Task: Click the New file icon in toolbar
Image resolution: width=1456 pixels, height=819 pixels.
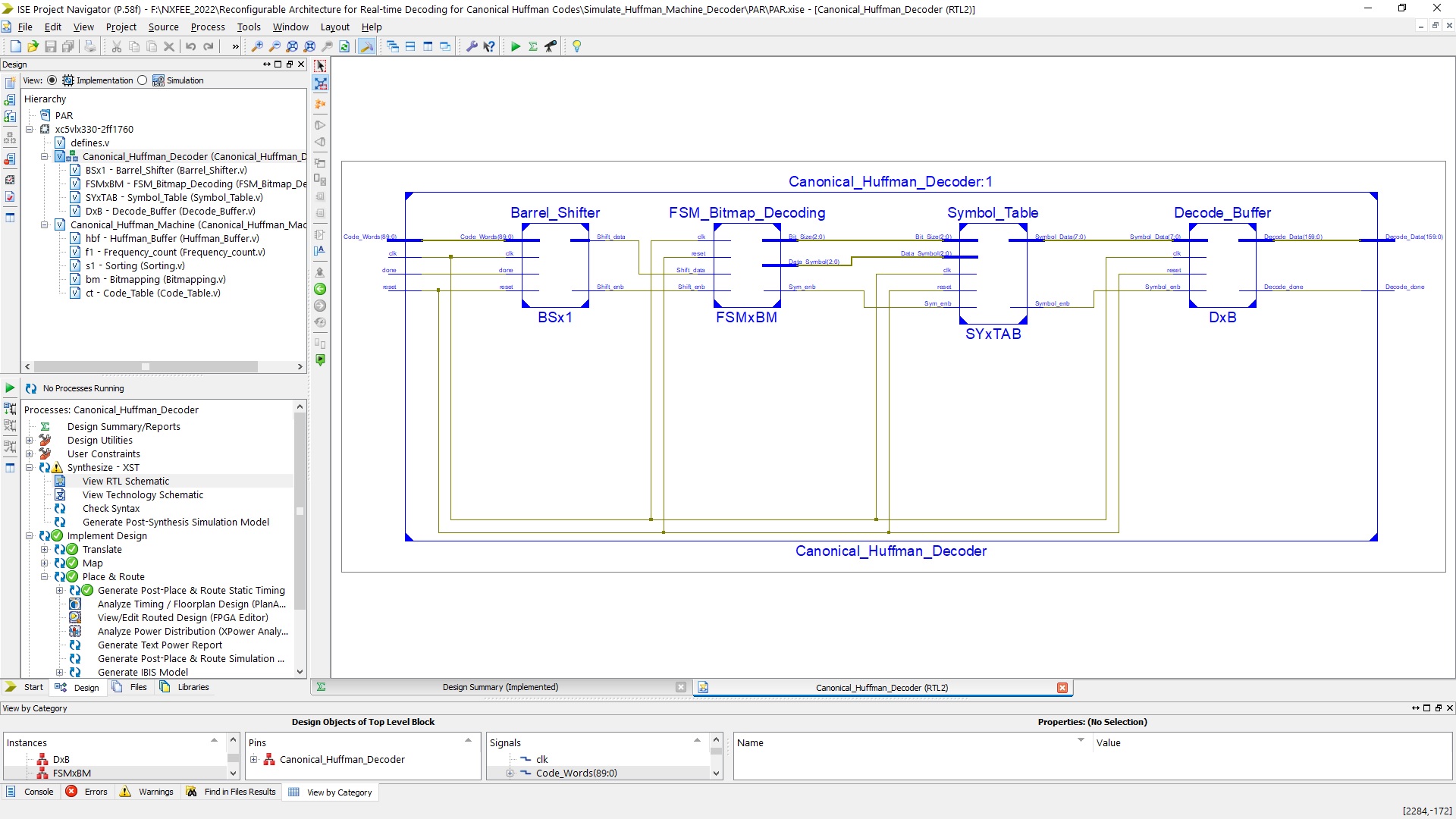Action: coord(15,46)
